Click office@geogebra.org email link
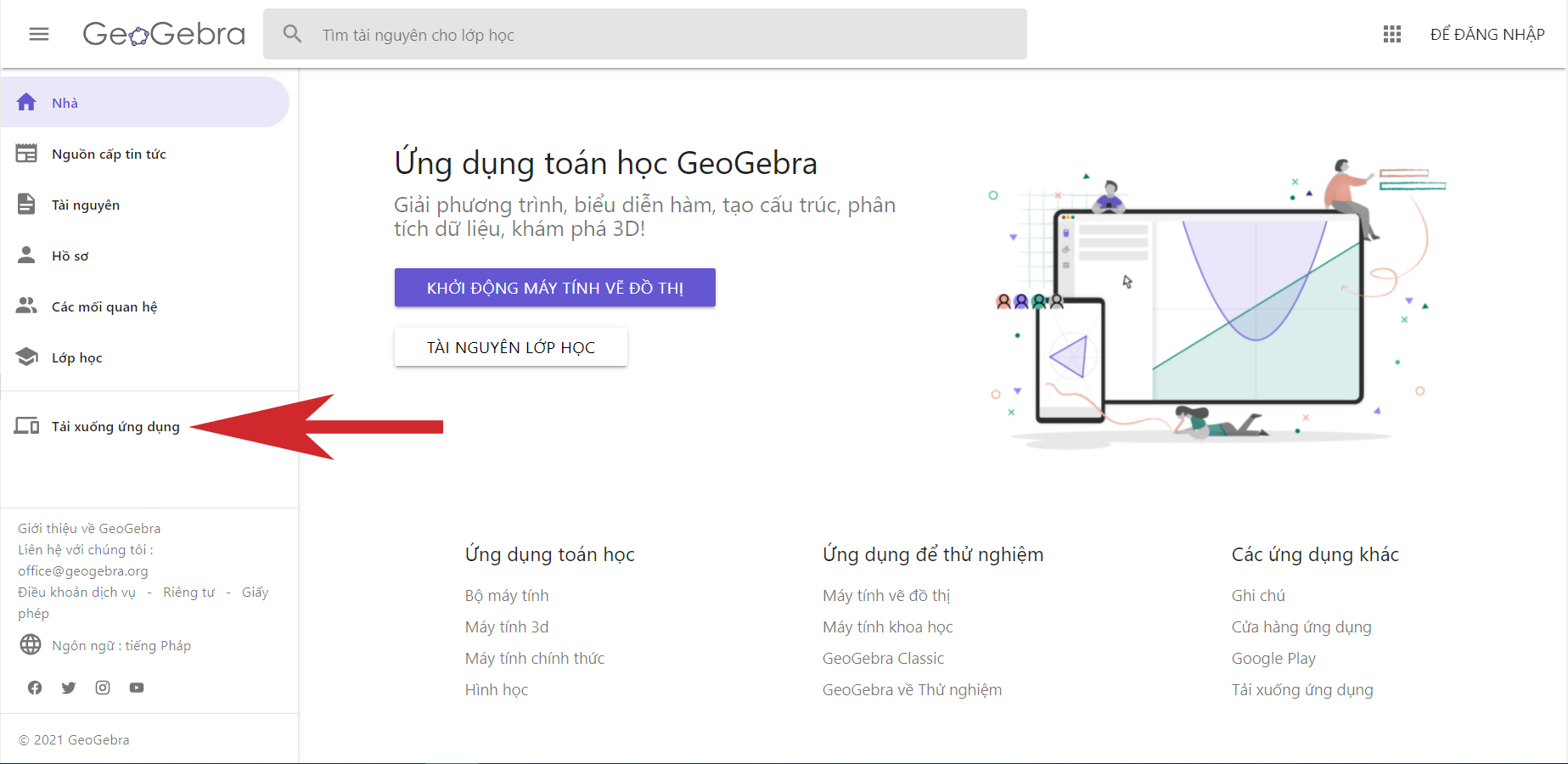 click(83, 570)
